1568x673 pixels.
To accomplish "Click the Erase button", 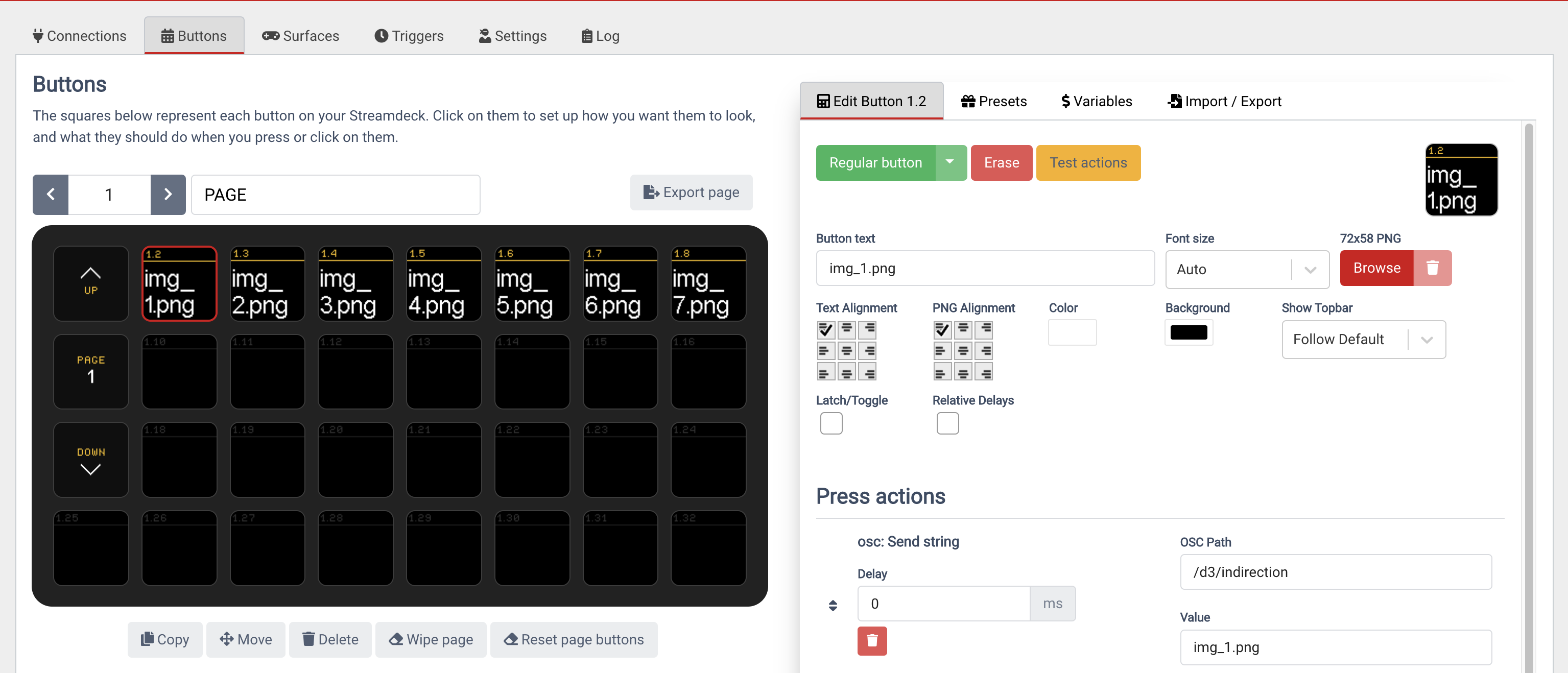I will tap(1001, 162).
